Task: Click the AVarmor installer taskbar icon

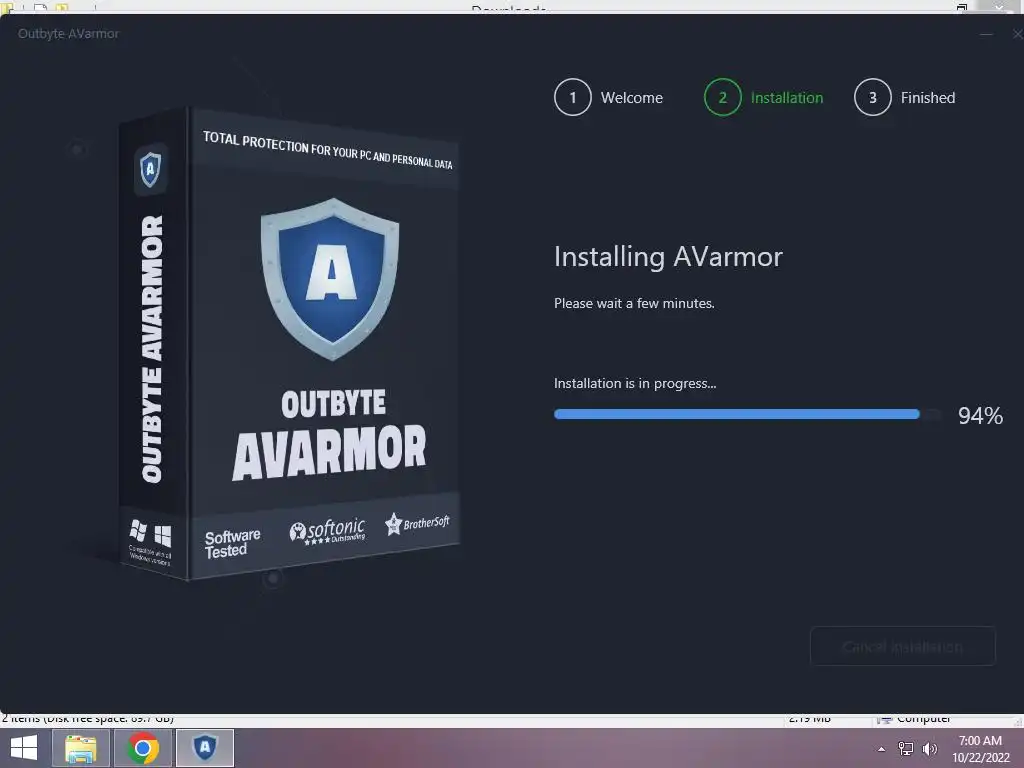Action: tap(205, 748)
